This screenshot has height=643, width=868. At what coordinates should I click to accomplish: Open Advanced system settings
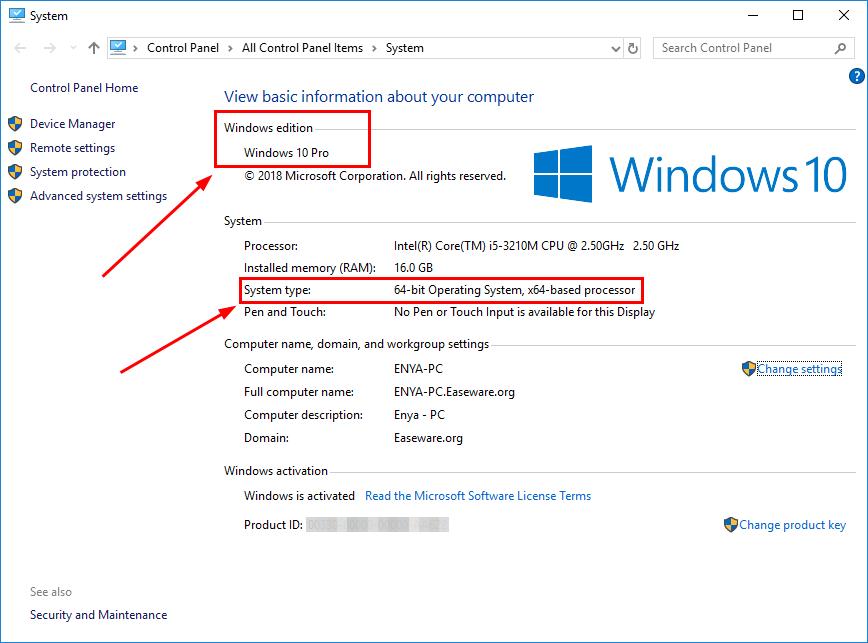[x=98, y=196]
